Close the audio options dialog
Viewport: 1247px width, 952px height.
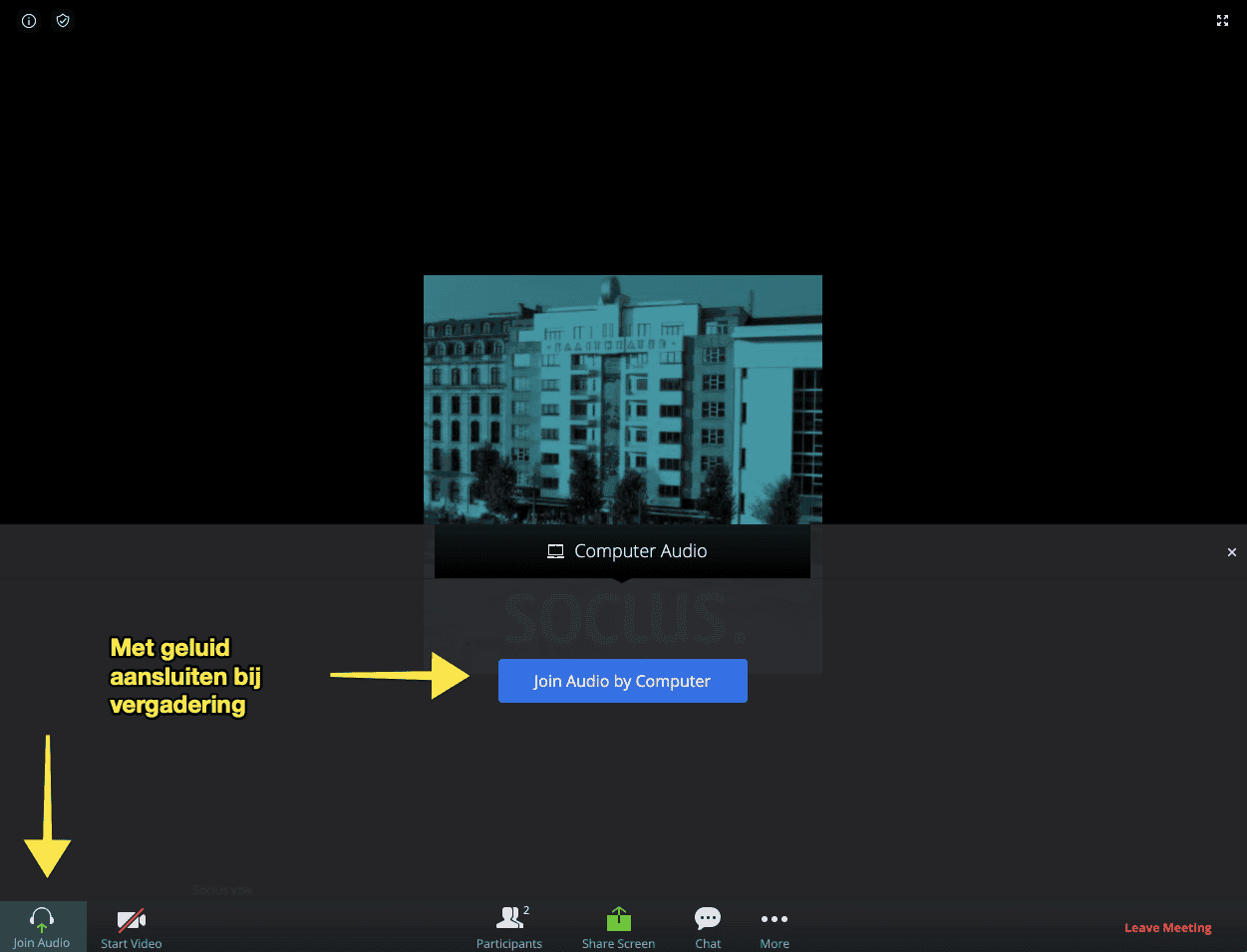coord(1231,552)
